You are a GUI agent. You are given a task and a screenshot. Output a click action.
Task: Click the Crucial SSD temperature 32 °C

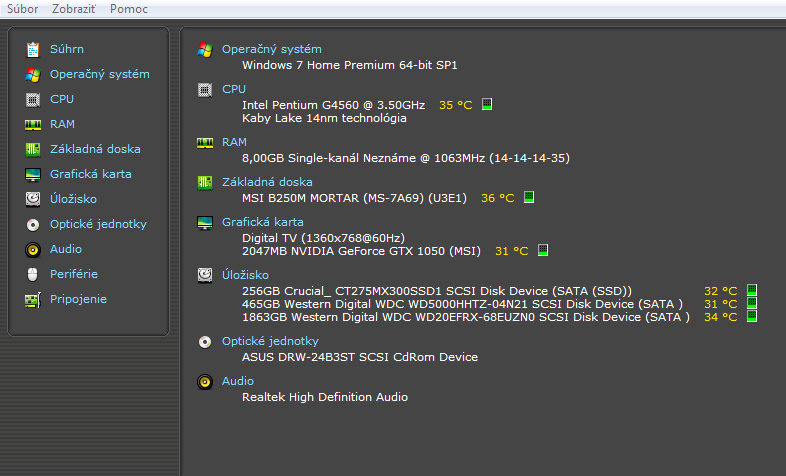click(x=721, y=291)
